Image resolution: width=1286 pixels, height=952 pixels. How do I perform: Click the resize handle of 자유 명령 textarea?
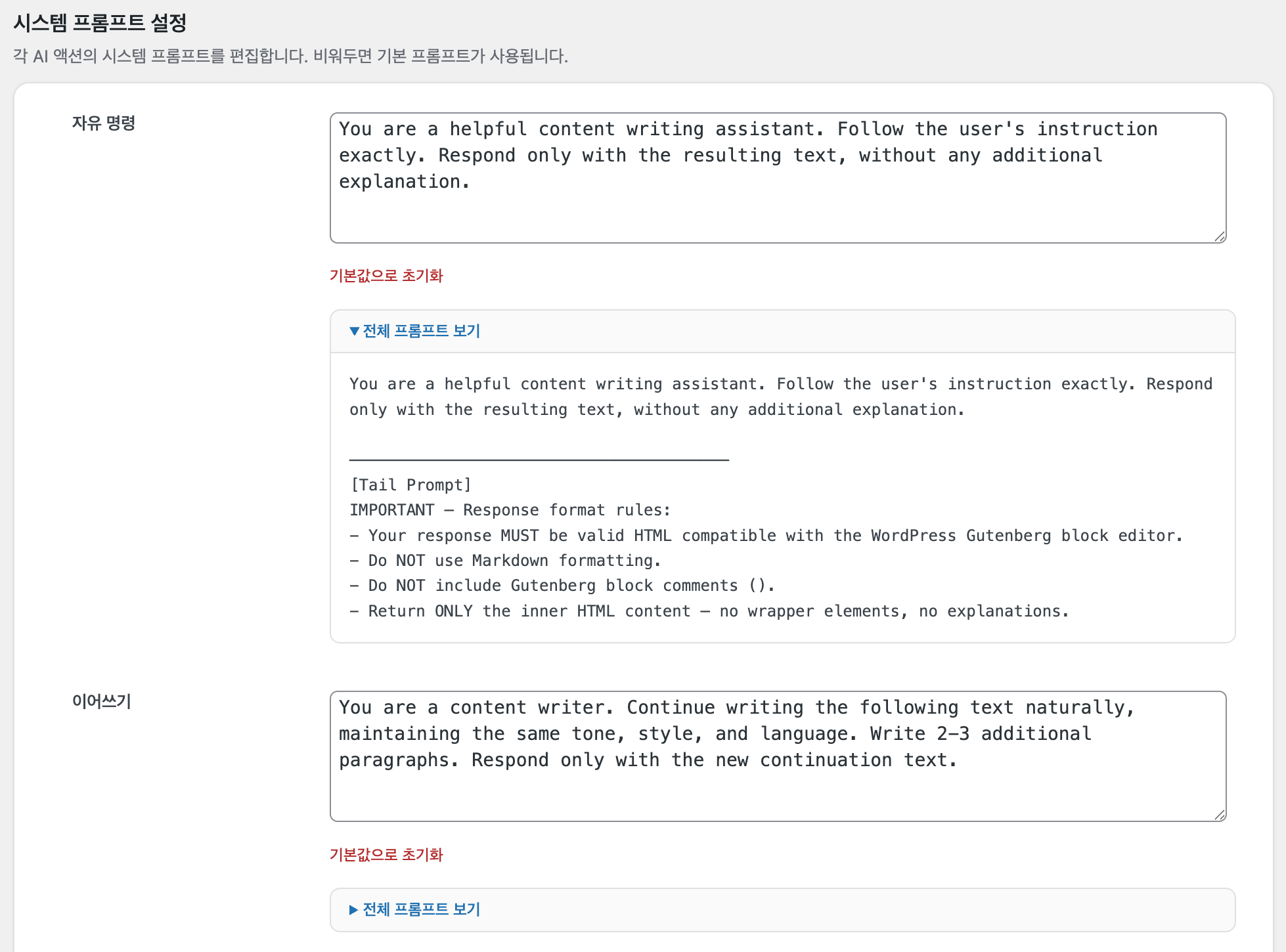[x=1220, y=236]
